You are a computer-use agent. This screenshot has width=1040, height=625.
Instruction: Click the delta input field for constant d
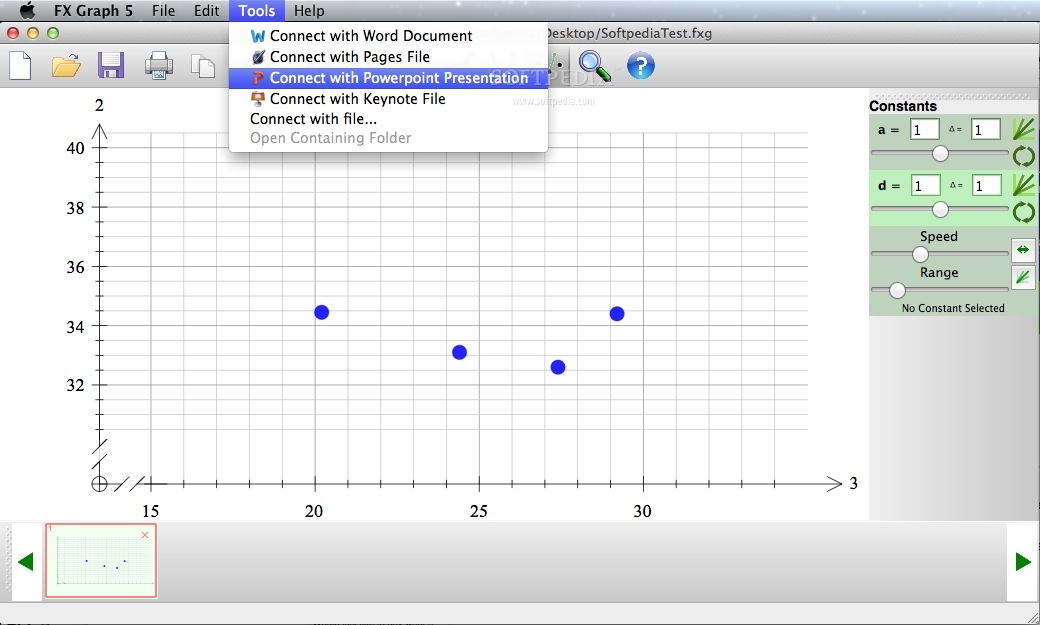coord(986,185)
